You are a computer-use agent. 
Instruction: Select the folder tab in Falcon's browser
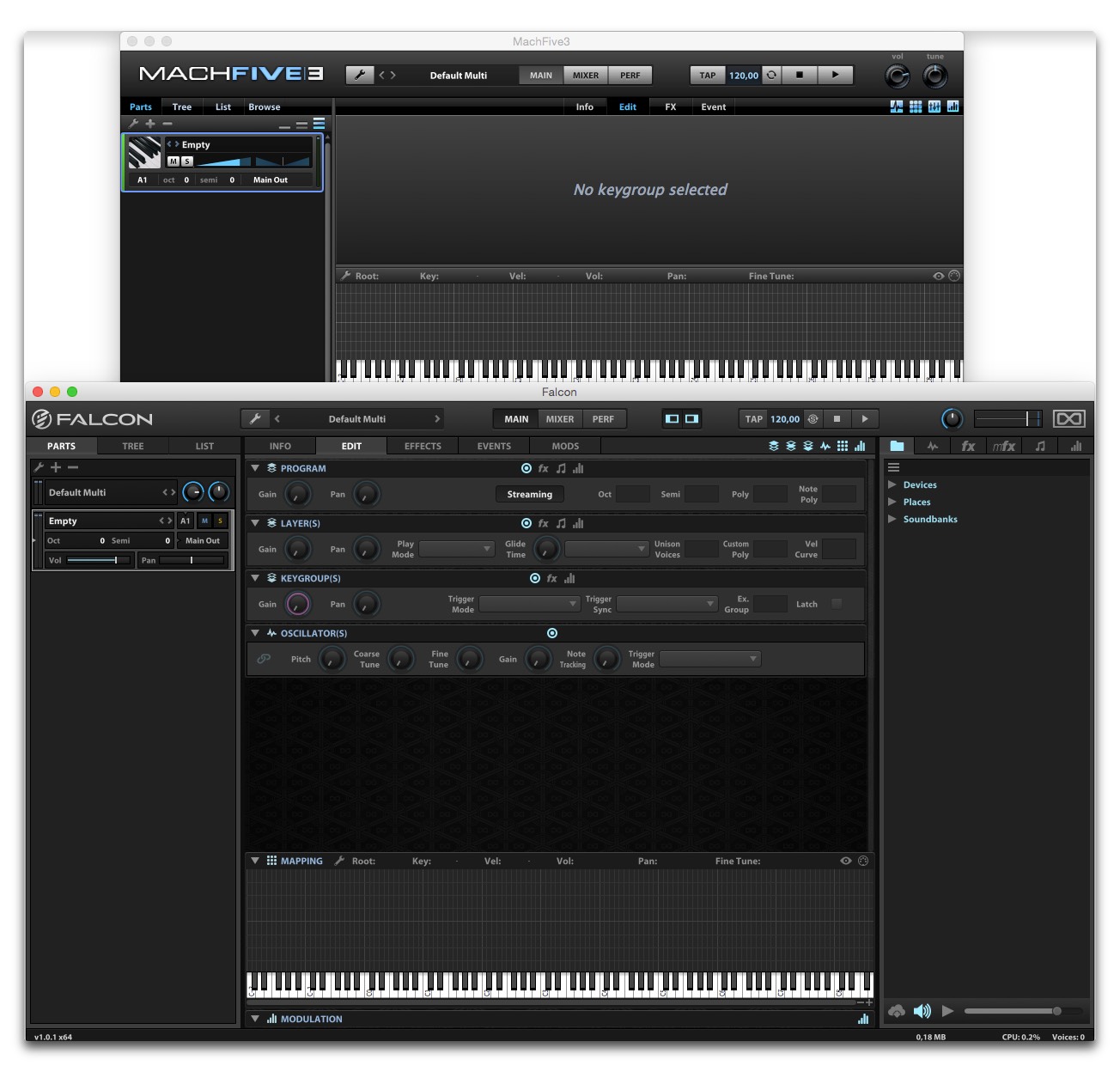[897, 446]
